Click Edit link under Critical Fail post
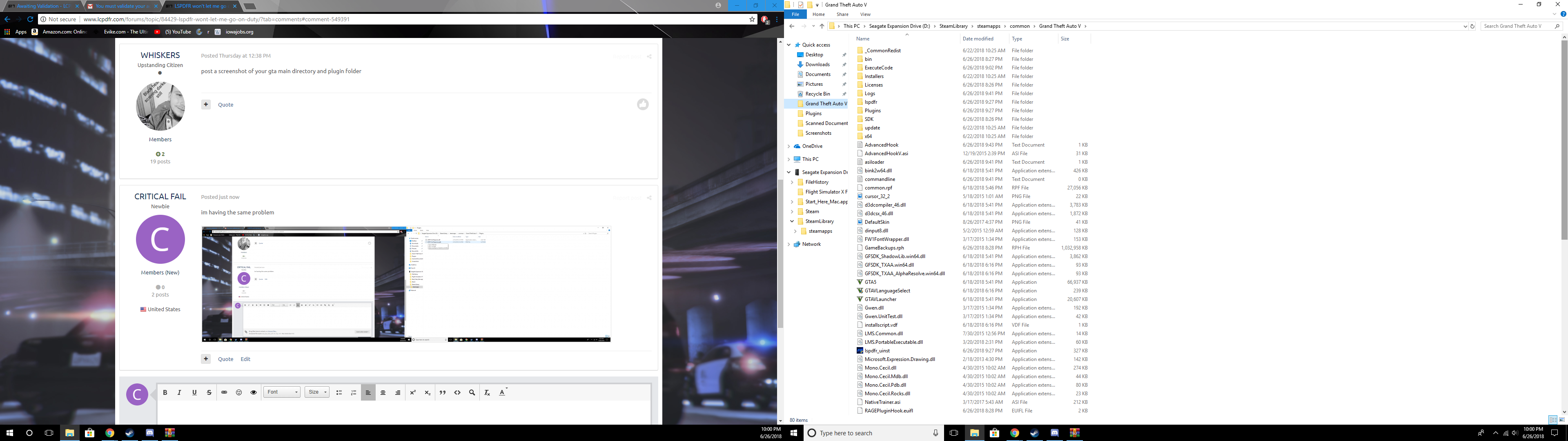The height and width of the screenshot is (441, 1568). pyautogui.click(x=245, y=359)
